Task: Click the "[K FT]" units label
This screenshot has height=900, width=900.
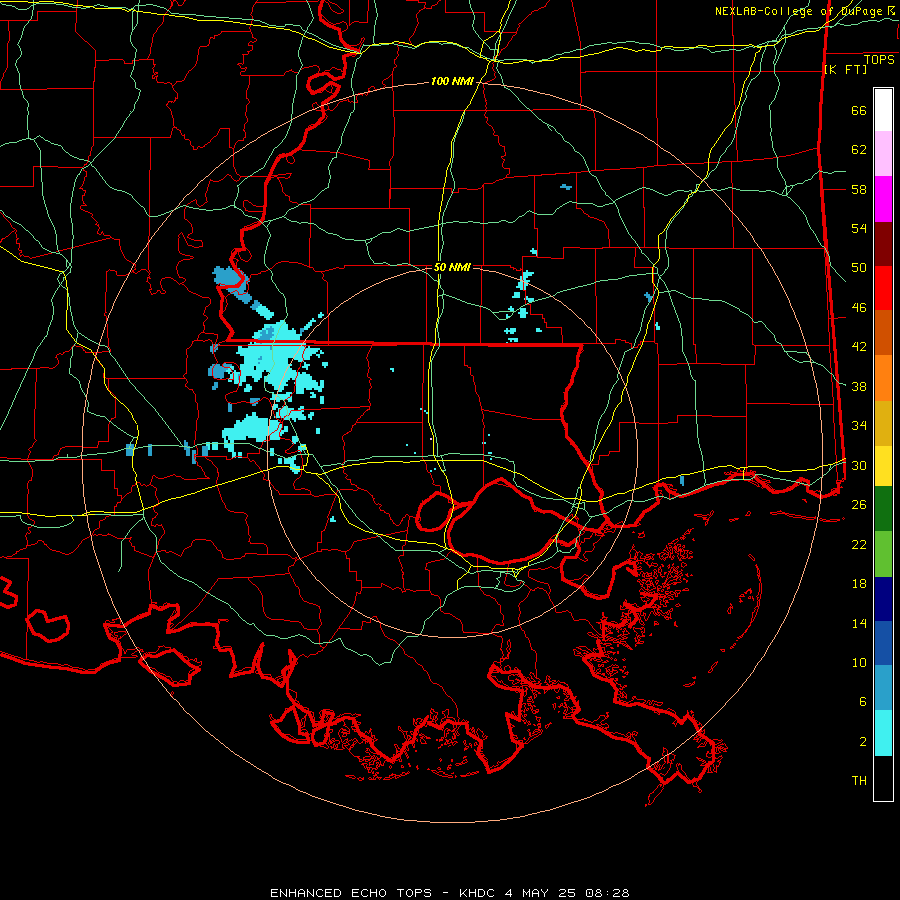Action: [845, 70]
